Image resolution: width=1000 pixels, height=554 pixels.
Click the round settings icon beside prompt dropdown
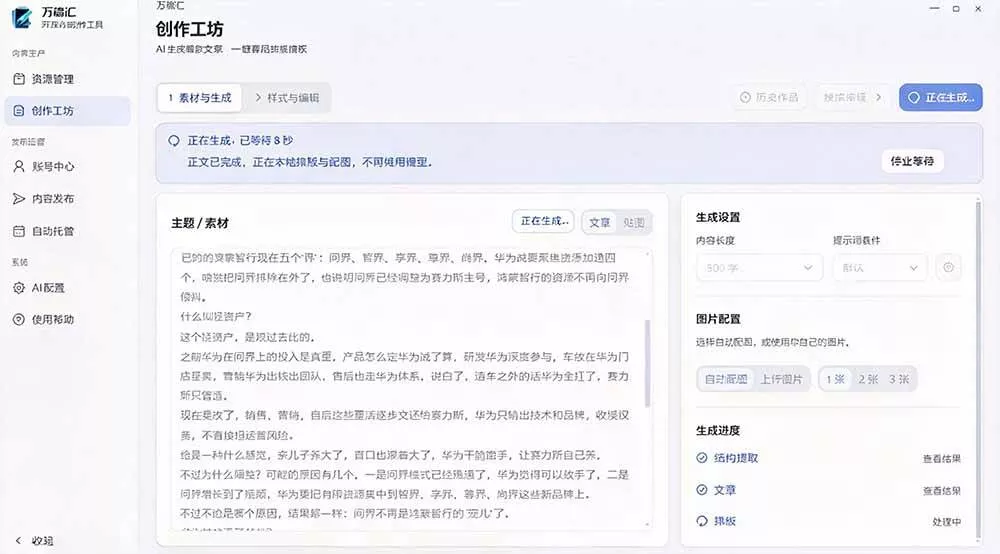click(948, 268)
